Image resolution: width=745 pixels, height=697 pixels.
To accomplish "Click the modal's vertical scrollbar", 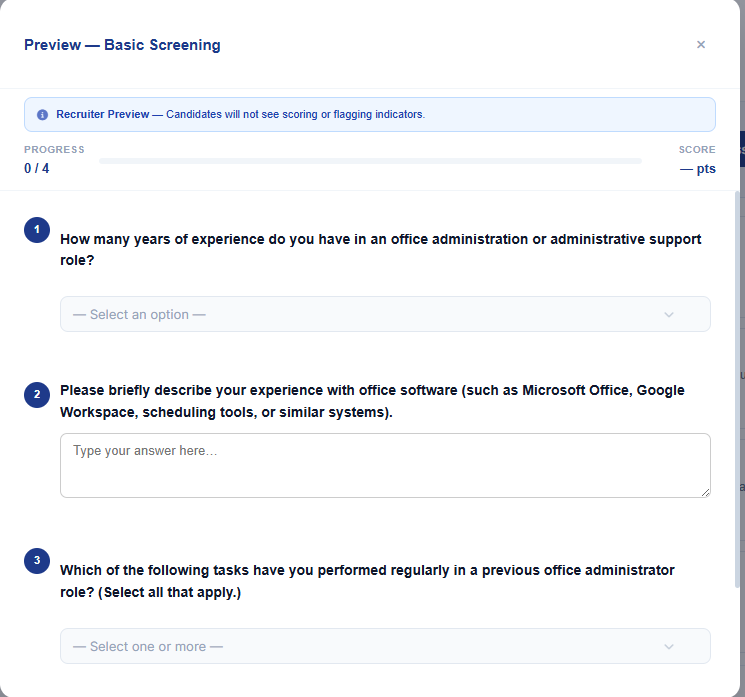I will click(737, 390).
